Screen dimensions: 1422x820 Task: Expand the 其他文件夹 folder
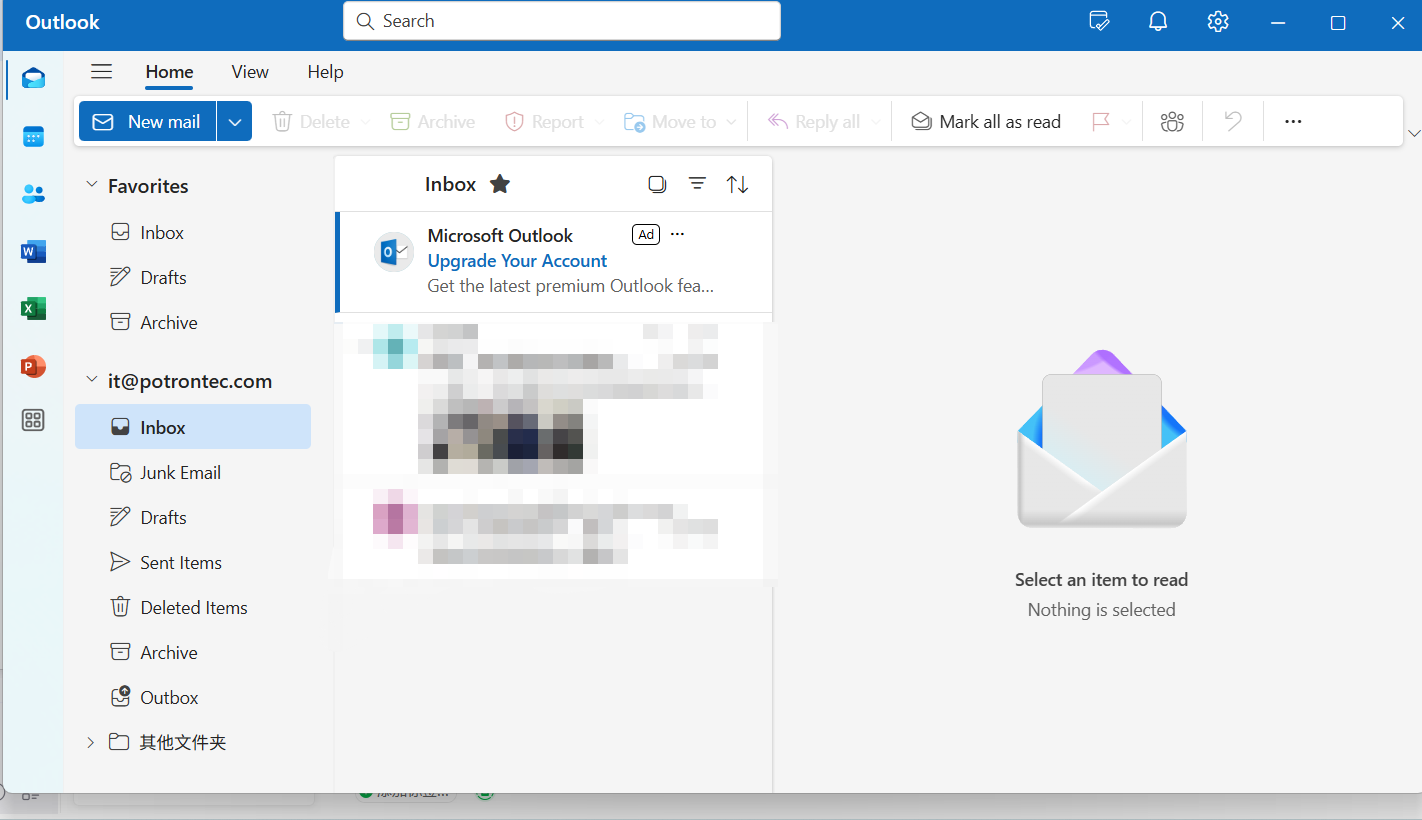(91, 742)
